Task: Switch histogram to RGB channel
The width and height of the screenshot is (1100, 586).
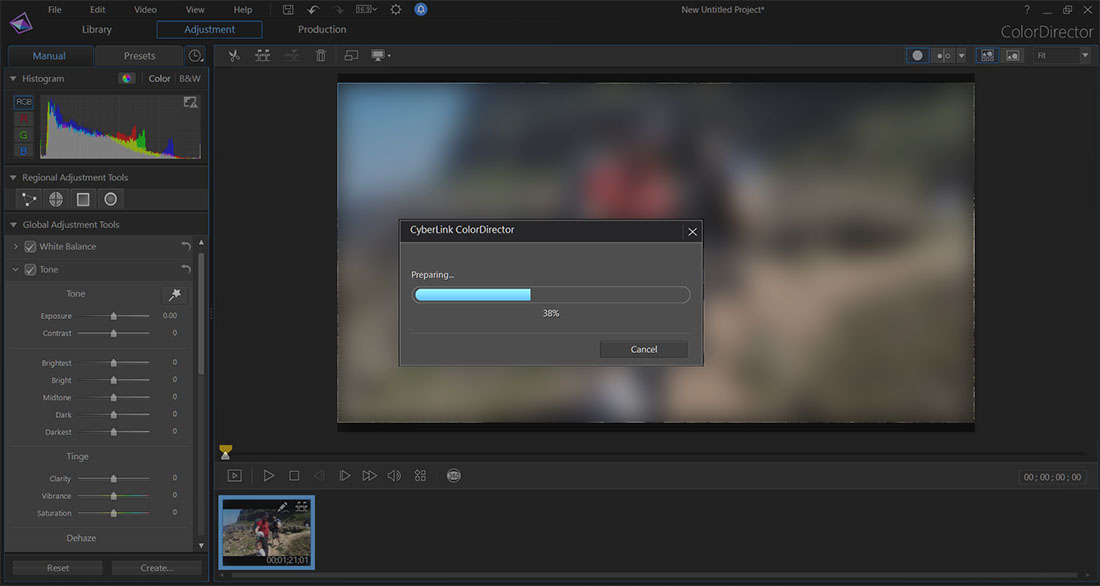Action: pos(24,102)
